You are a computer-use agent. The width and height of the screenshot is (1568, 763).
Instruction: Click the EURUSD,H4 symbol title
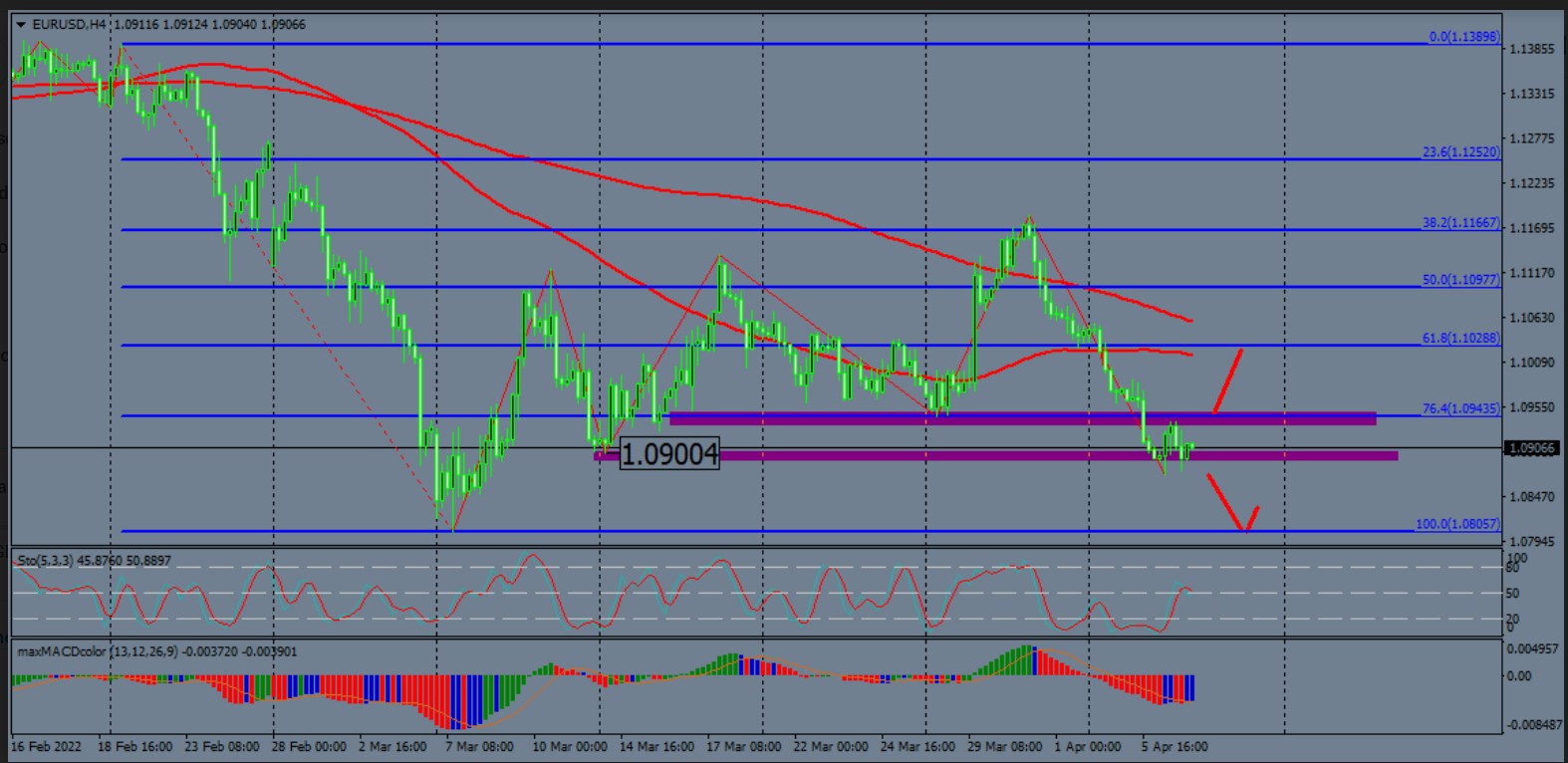coord(70,24)
